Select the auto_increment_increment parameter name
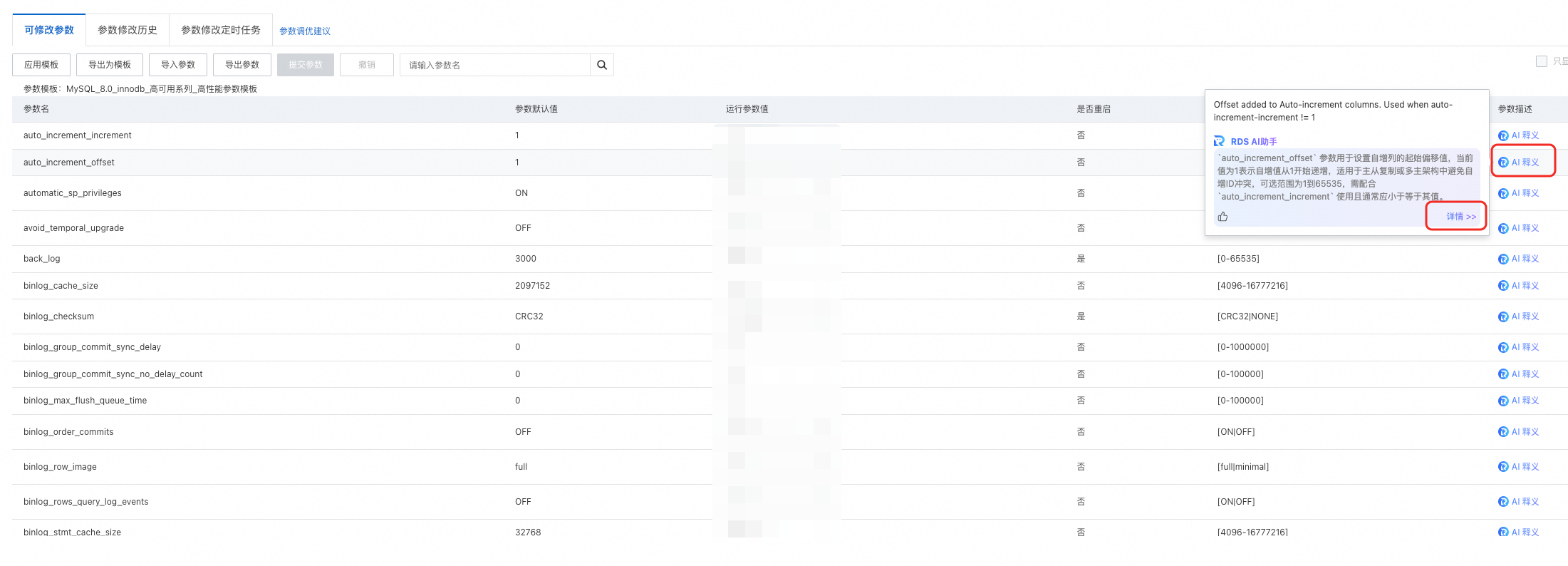 78,135
